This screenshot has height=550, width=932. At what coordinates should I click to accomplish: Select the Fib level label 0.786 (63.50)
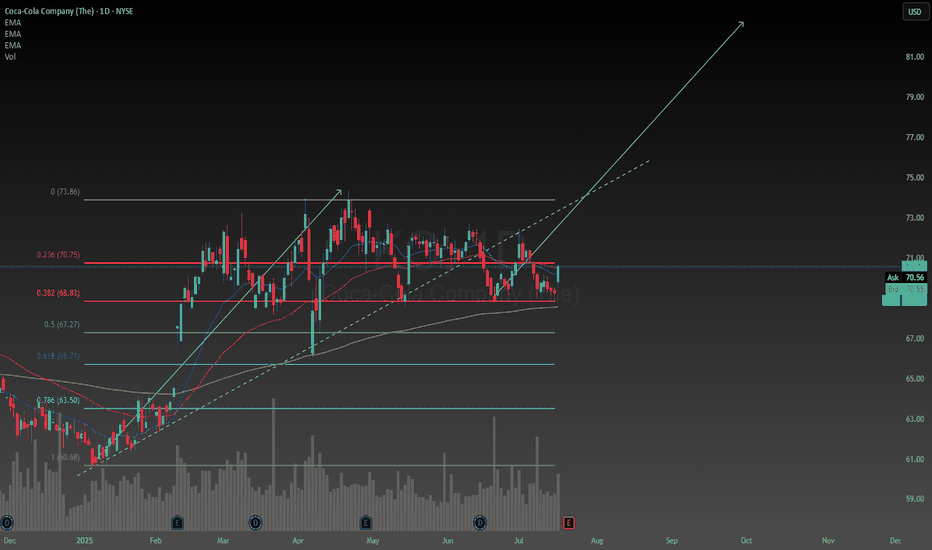pos(58,400)
